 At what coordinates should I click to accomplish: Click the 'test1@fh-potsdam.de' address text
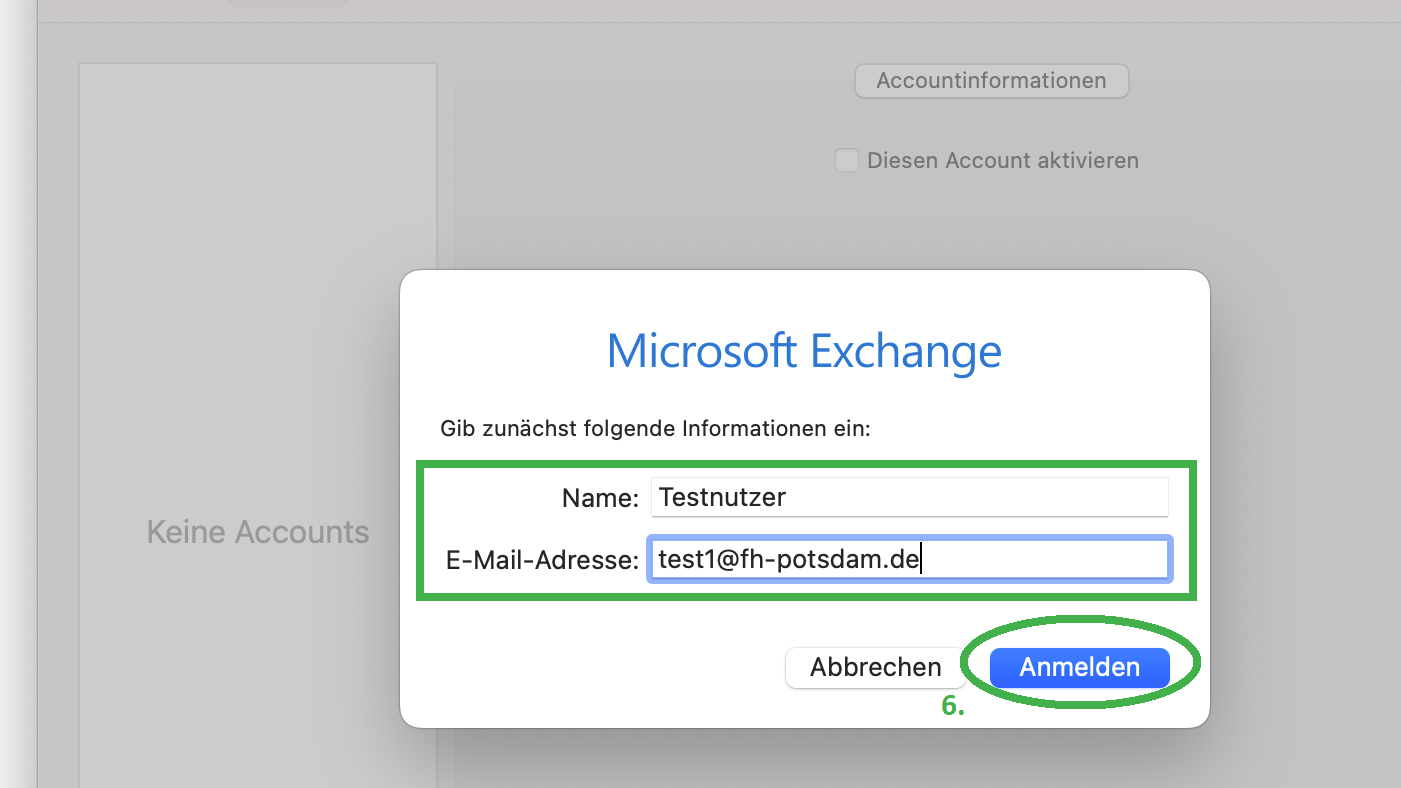tap(788, 559)
